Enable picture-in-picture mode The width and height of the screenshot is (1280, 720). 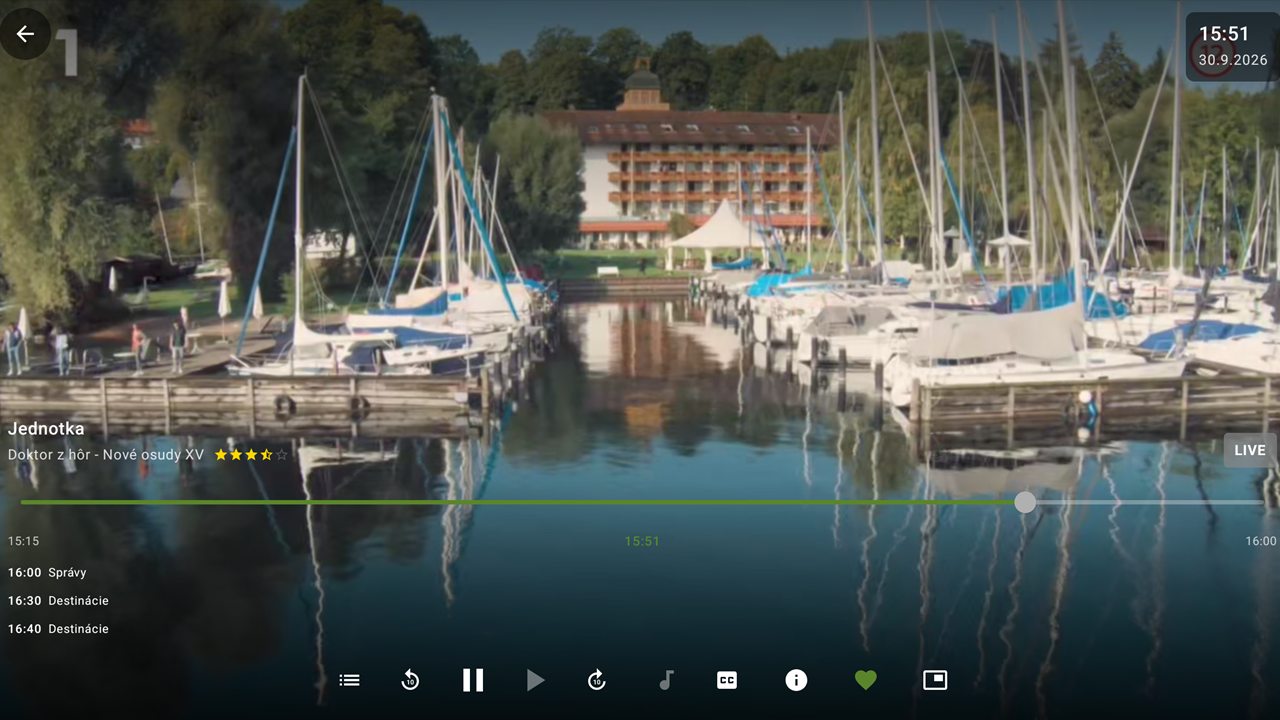(934, 680)
